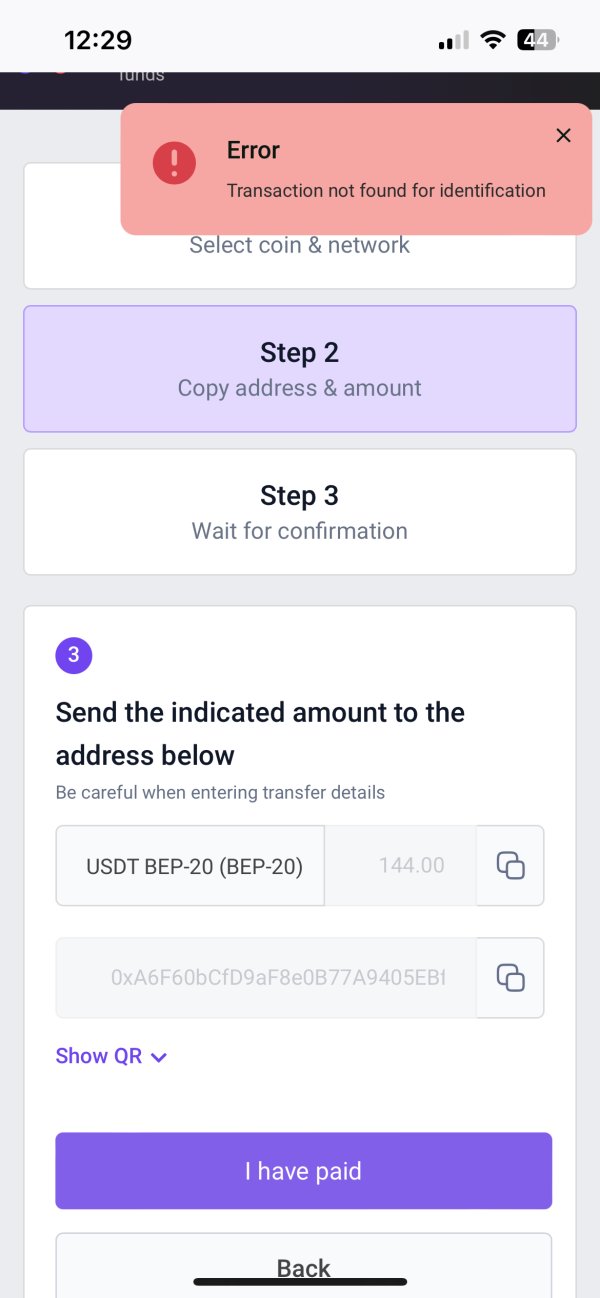Click the red error exclamation icon

pyautogui.click(x=174, y=162)
